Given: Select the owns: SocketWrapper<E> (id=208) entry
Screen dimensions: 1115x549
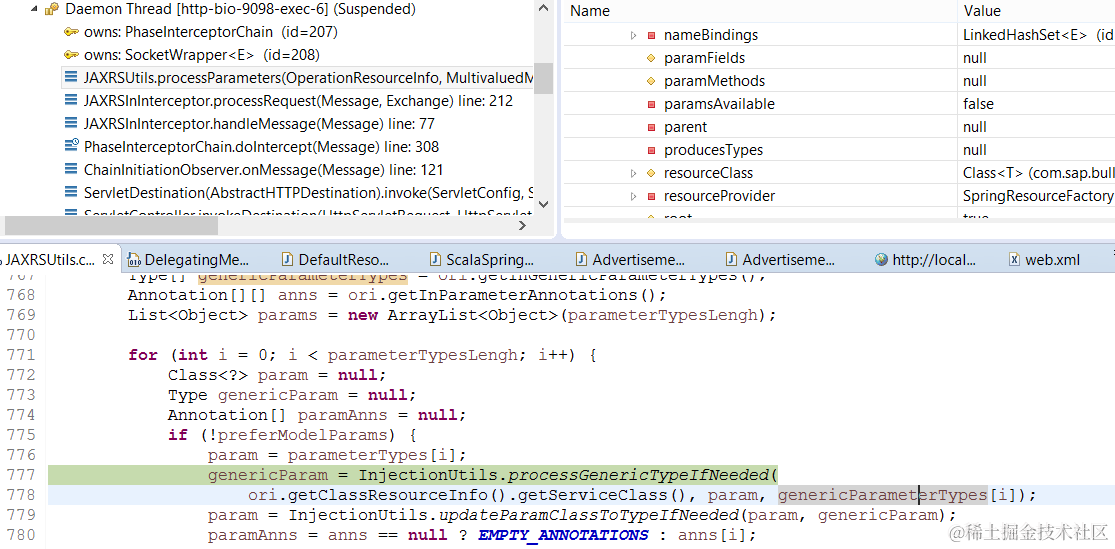Looking at the screenshot, I should 201,55.
